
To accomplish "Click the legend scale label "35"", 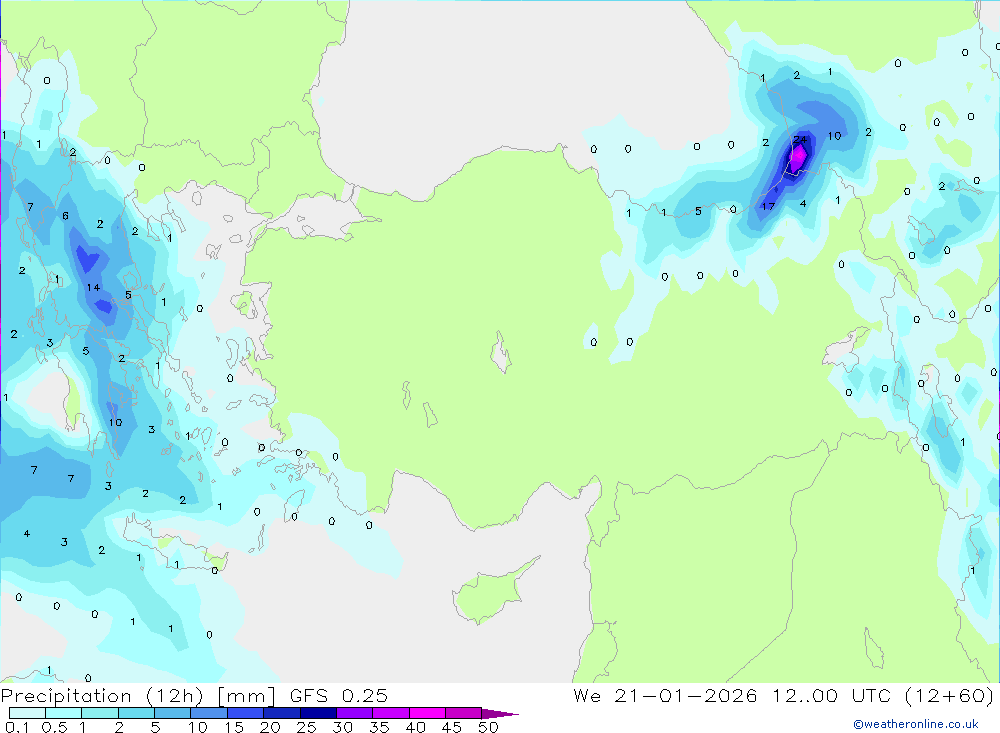I will tap(379, 727).
